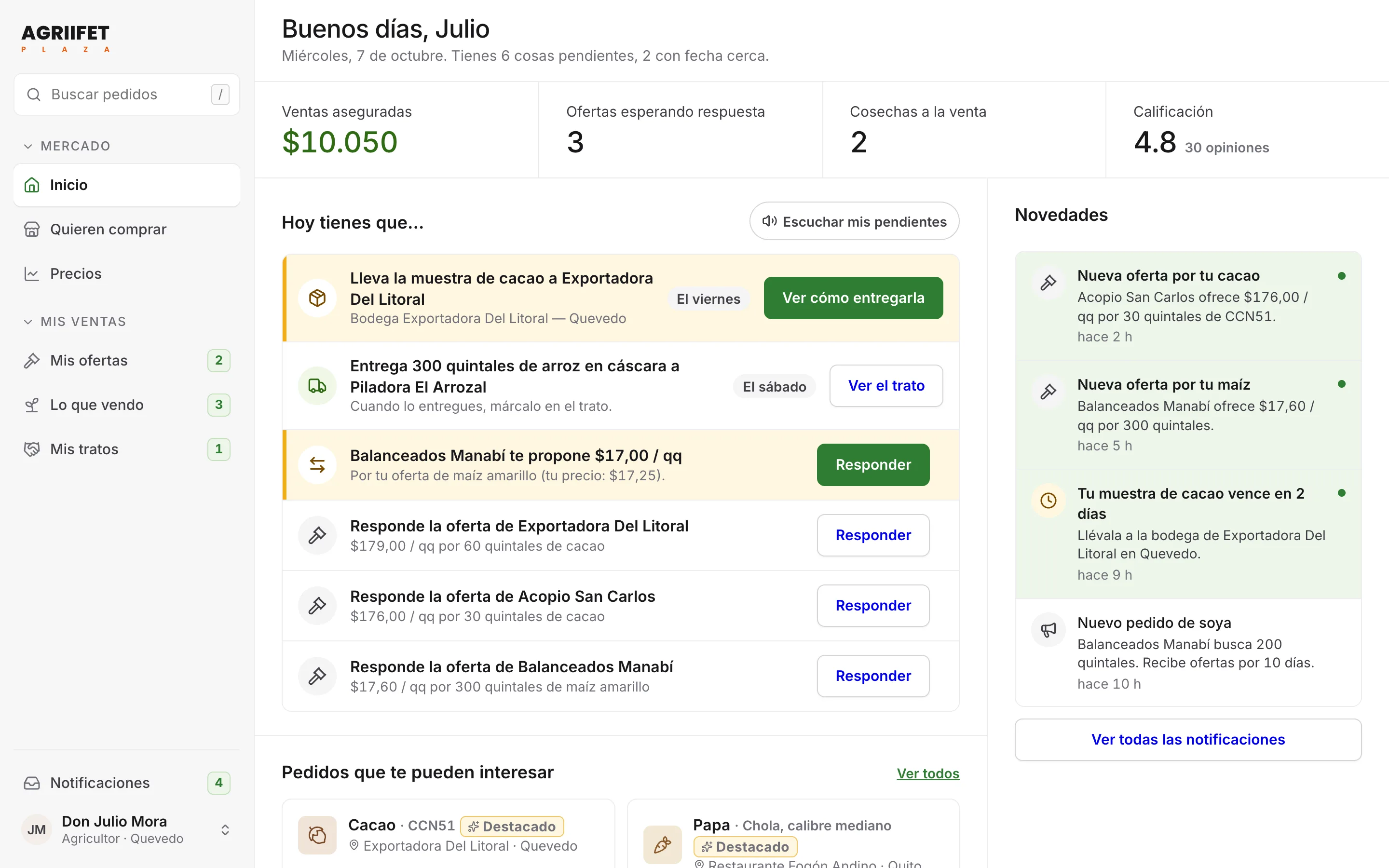The width and height of the screenshot is (1389, 868).
Task: Click Responder for Acopio San Carlos offer
Action: (873, 606)
